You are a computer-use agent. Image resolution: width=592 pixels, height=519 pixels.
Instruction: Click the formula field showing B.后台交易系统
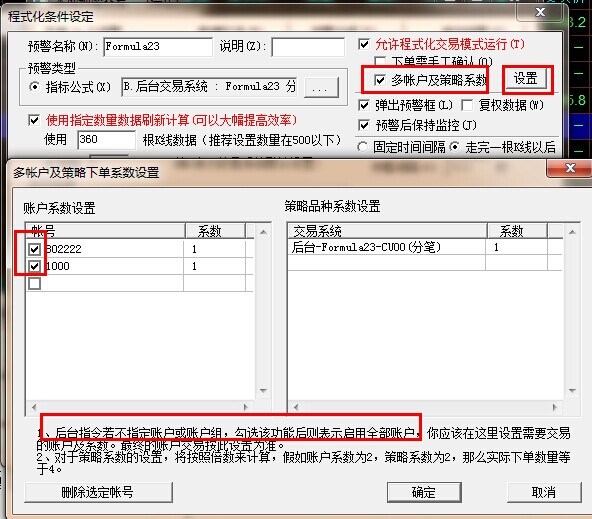coord(210,87)
